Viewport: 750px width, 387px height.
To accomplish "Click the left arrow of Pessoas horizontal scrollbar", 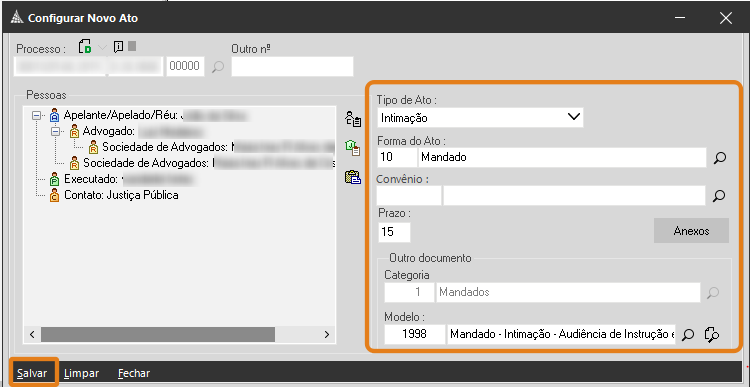I will 32,334.
